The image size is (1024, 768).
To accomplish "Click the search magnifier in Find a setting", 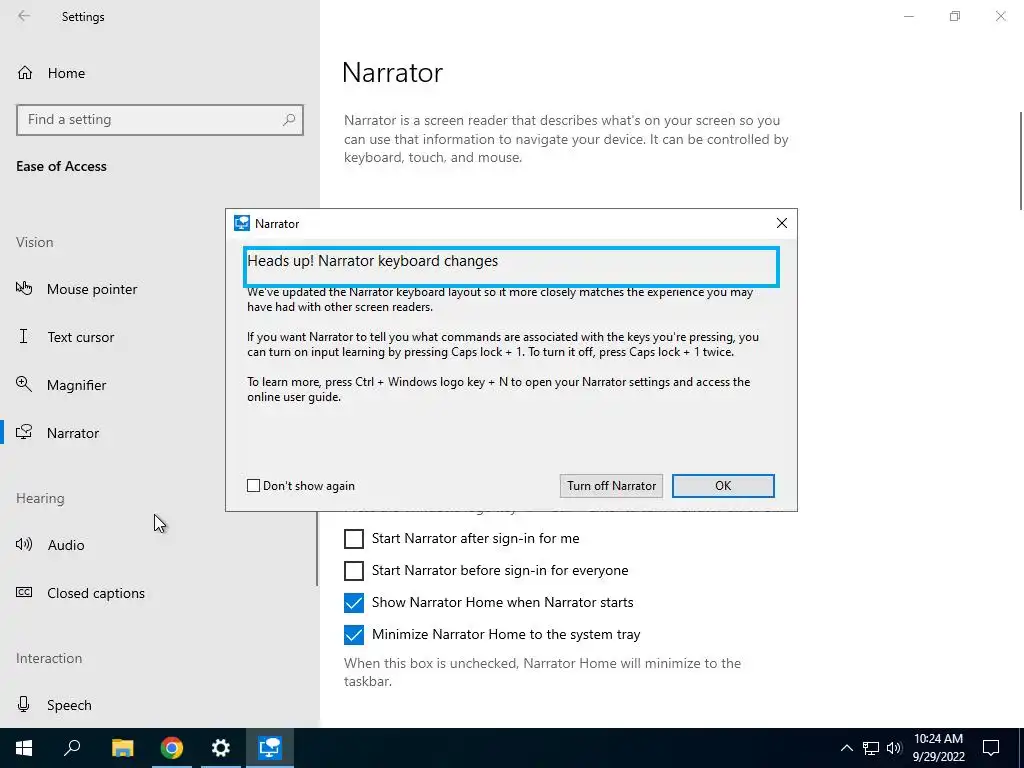I will coord(289,120).
